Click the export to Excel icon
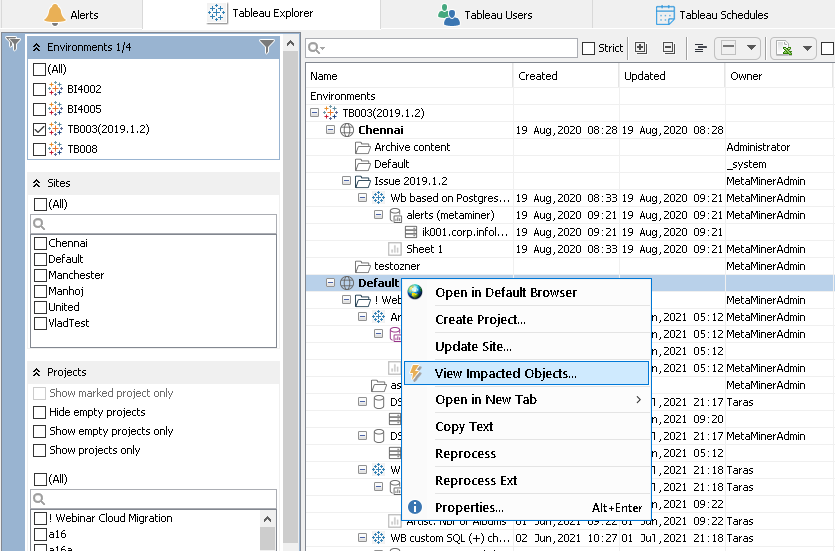The image size is (835, 551). [x=784, y=48]
